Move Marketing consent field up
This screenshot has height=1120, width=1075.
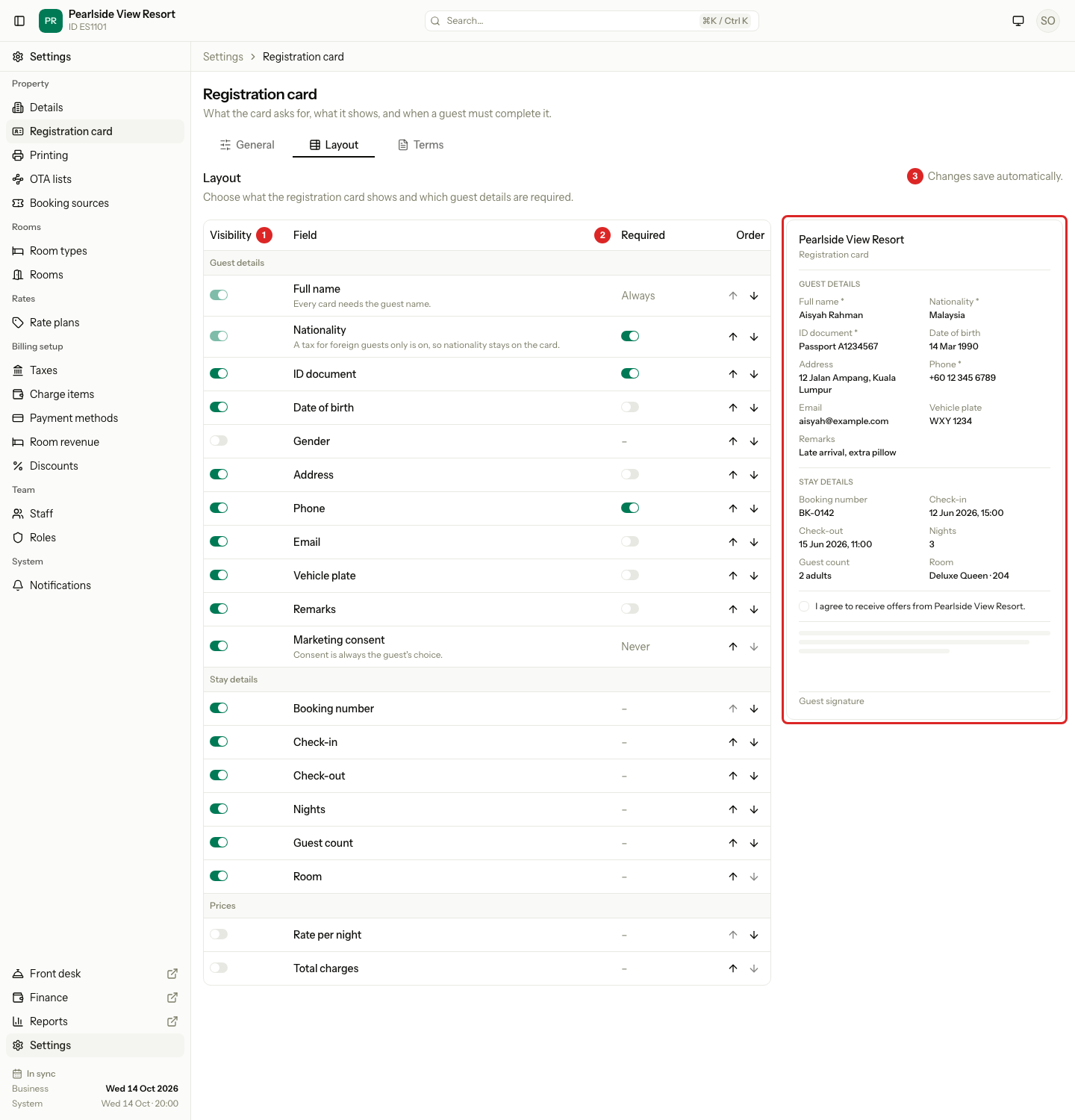tap(733, 647)
